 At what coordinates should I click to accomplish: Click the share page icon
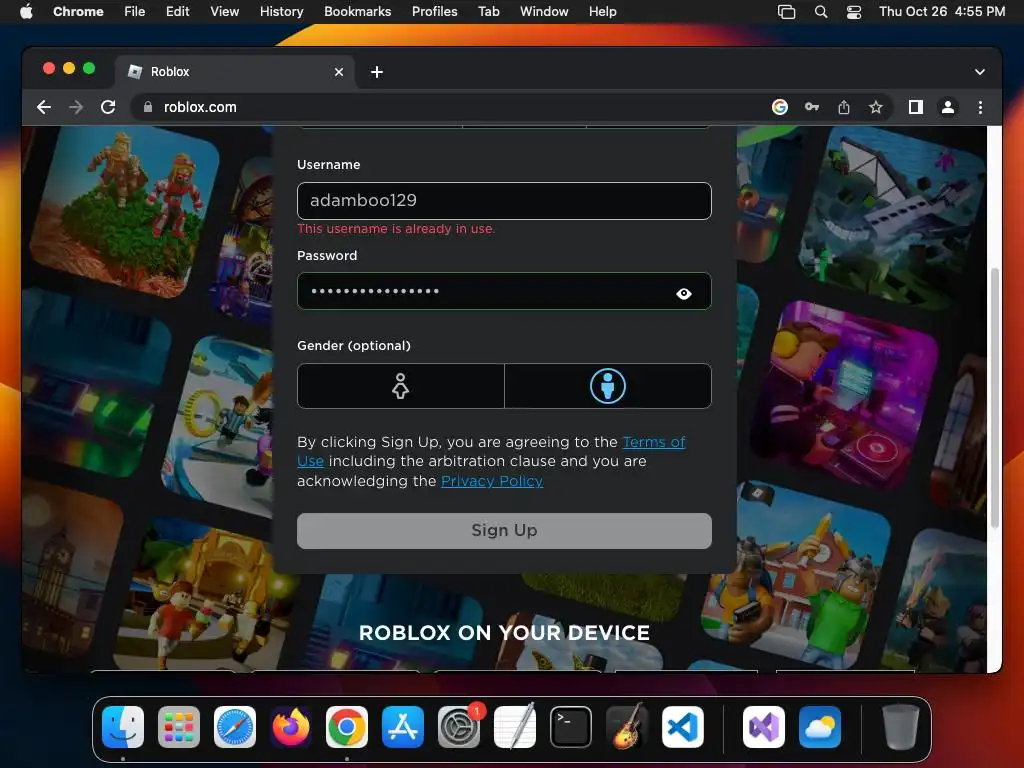pos(844,107)
